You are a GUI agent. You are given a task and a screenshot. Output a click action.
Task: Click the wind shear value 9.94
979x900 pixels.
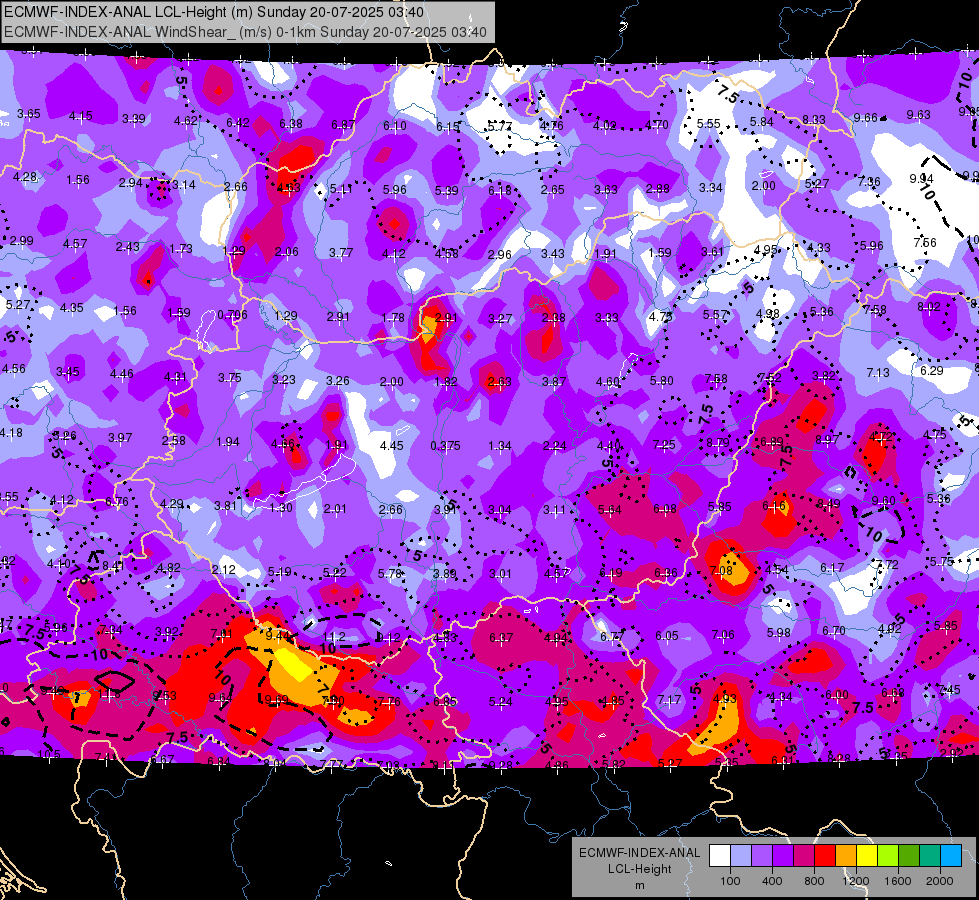coord(922,179)
